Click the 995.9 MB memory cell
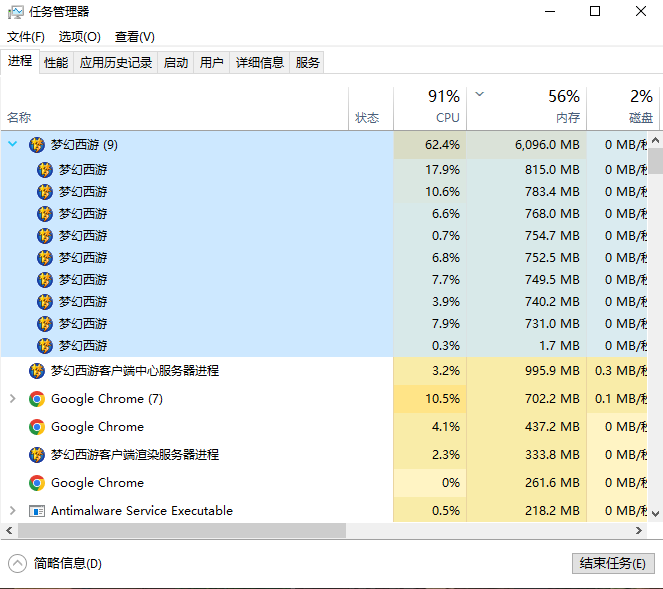This screenshot has height=589, width=663. tap(526, 371)
